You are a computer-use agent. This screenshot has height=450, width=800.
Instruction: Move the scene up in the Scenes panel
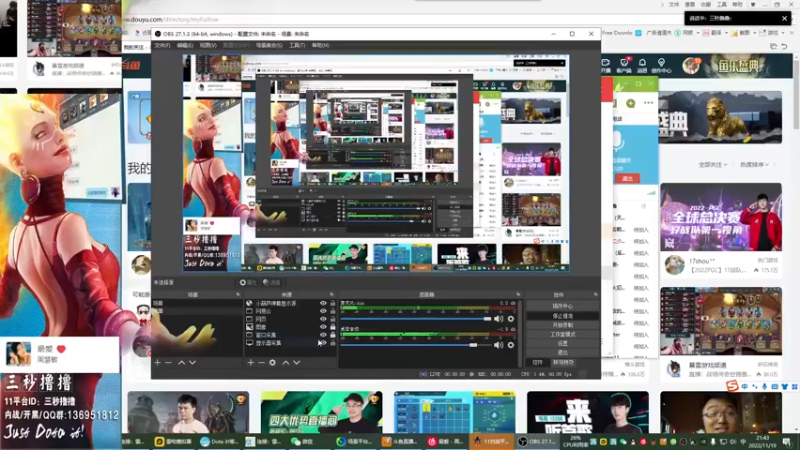pos(181,362)
